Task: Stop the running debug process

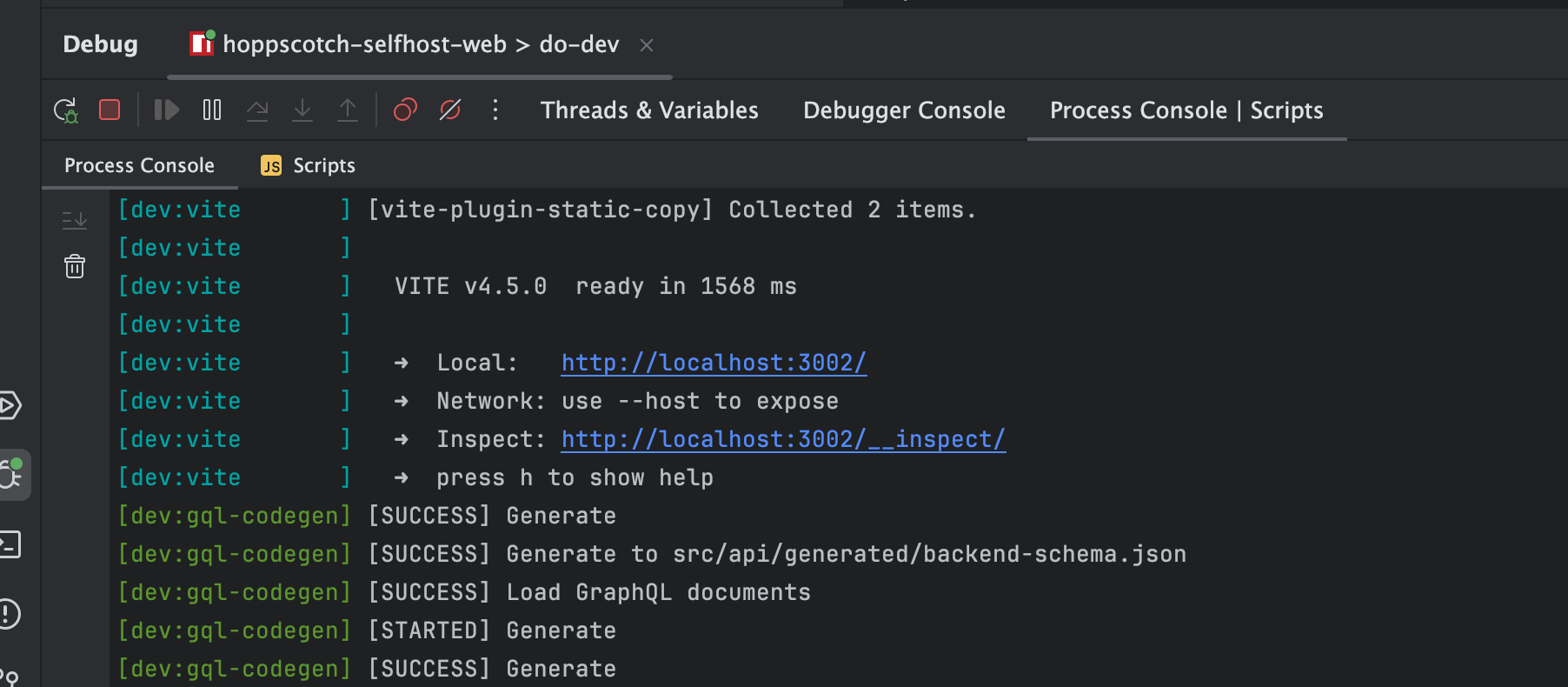Action: 110,110
